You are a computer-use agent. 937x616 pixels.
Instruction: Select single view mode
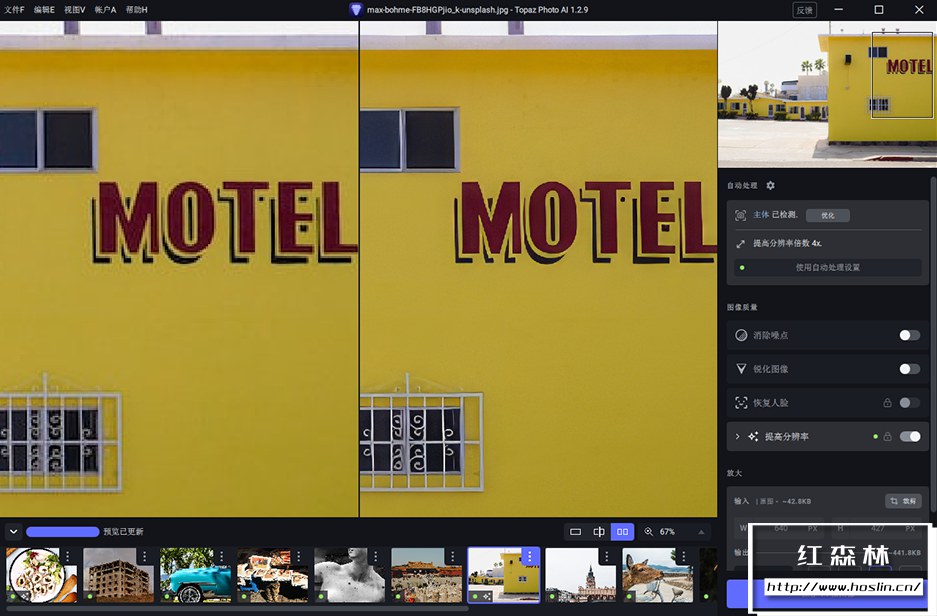pos(575,531)
